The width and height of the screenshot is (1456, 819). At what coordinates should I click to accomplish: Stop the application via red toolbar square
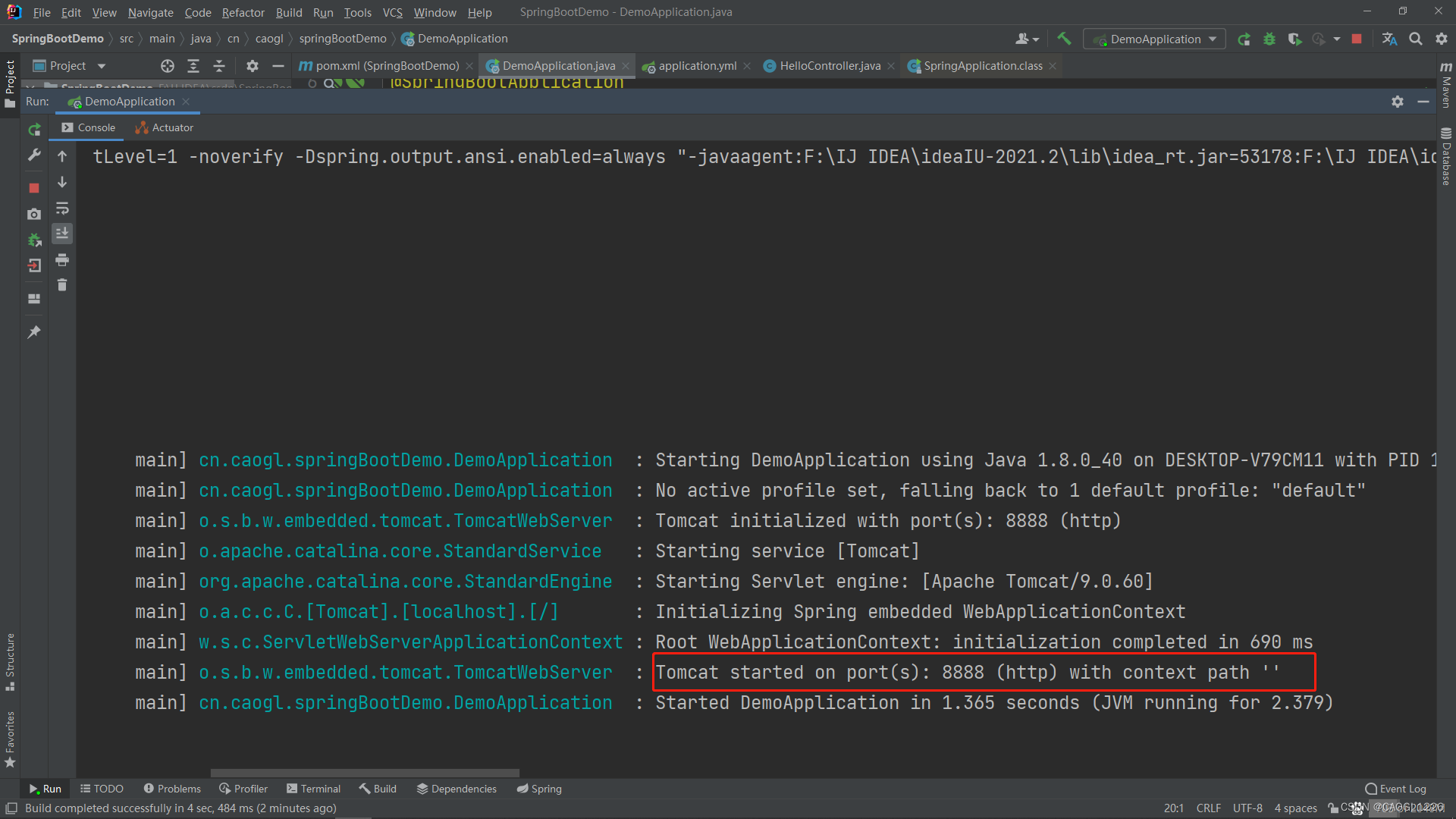click(1357, 39)
